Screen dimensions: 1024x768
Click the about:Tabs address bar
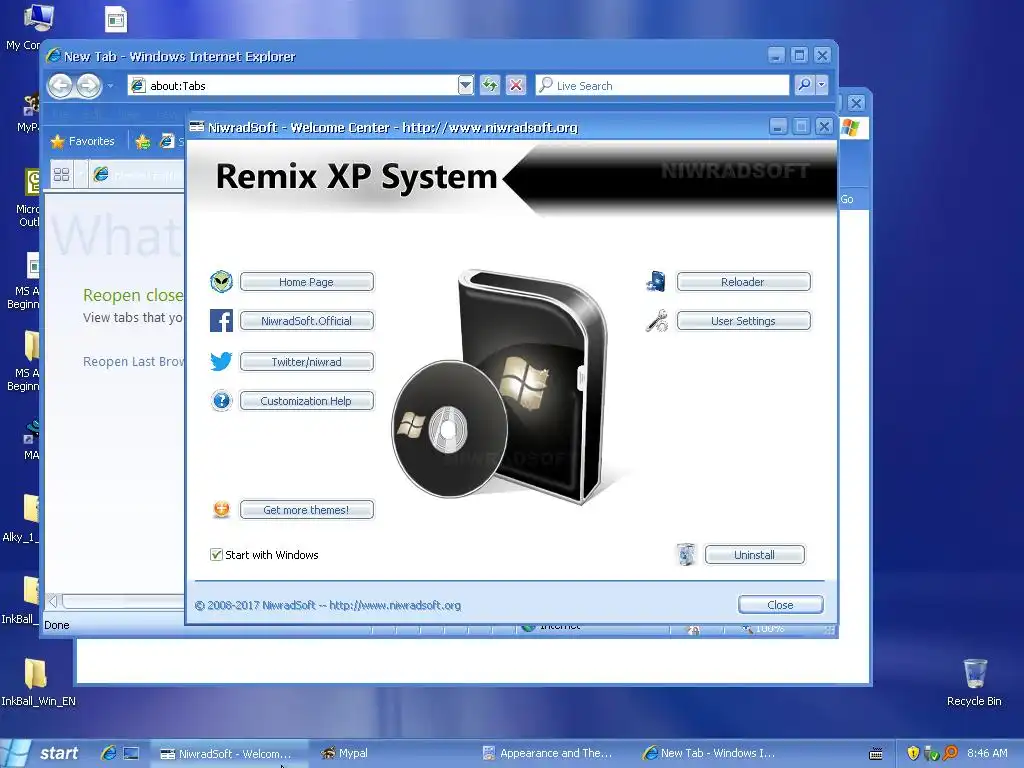click(293, 86)
